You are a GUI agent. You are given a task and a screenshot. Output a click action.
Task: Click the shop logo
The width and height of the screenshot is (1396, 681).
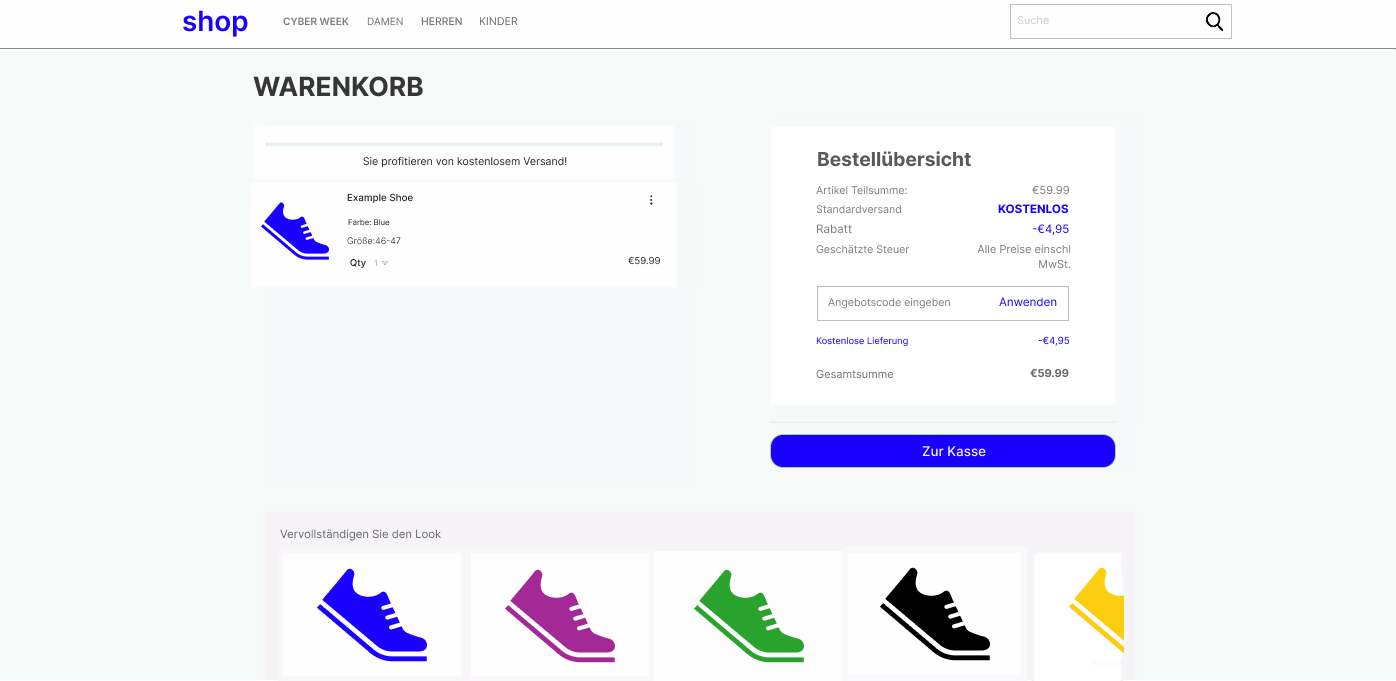click(215, 22)
